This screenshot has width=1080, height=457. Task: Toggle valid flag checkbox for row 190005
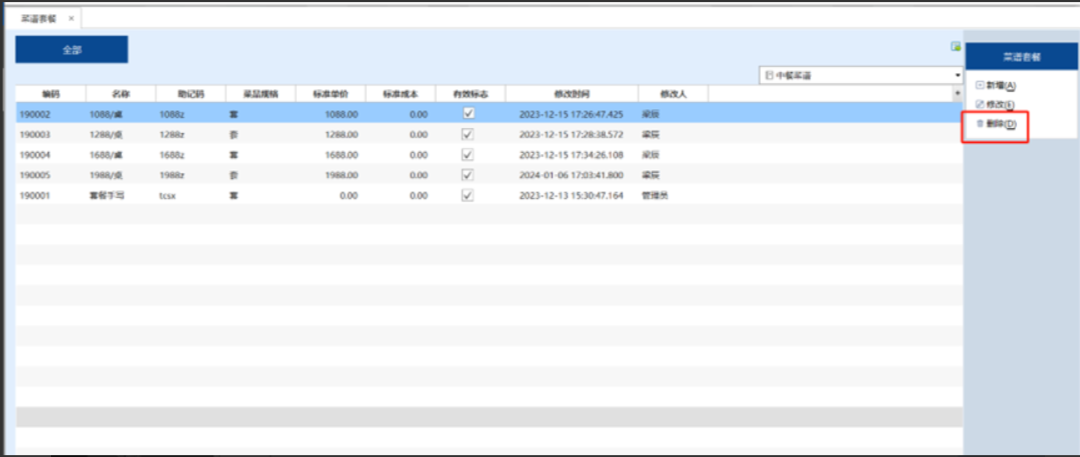pyautogui.click(x=468, y=175)
